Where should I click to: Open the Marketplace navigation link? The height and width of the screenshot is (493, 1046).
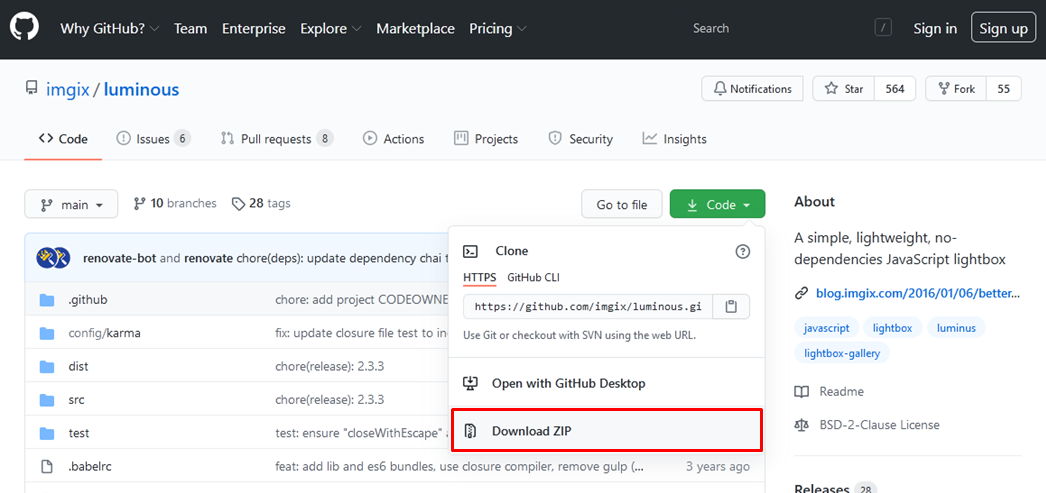416,29
